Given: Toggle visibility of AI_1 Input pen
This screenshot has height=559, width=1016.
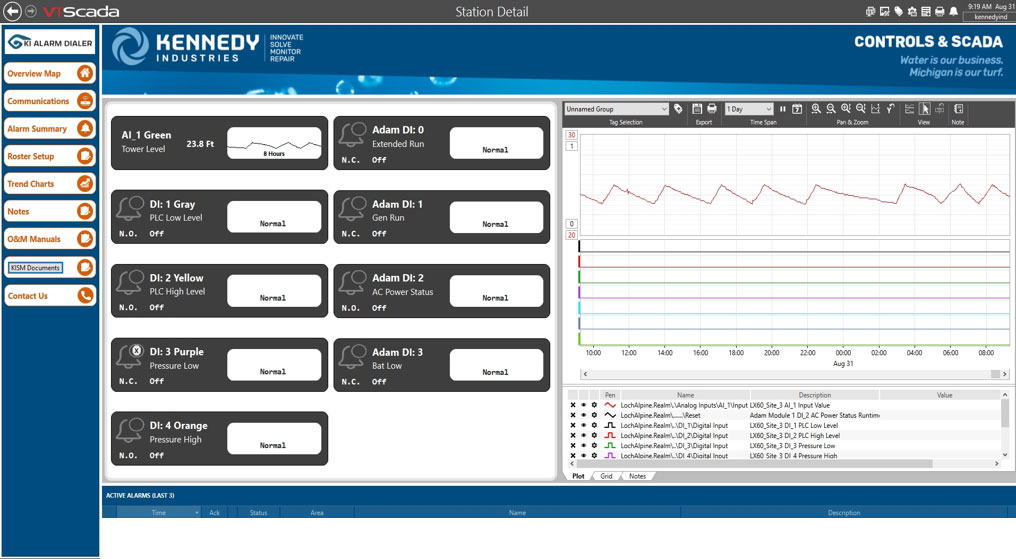Looking at the screenshot, I should coord(583,405).
